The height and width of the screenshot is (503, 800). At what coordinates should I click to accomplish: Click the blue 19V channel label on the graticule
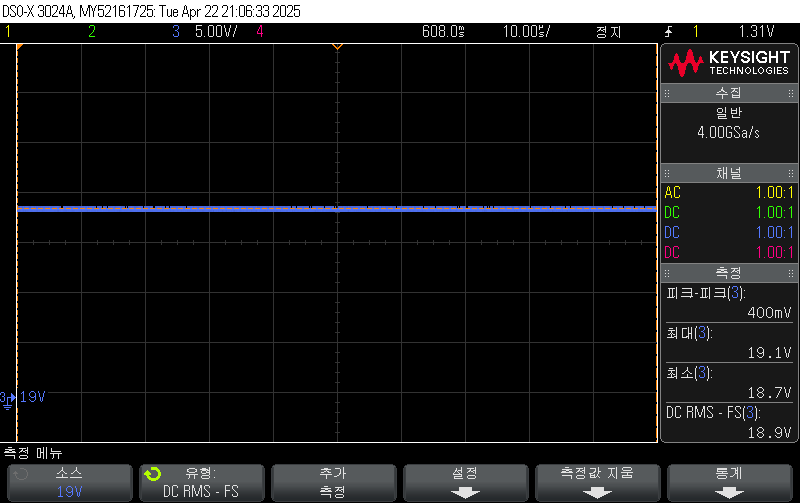[x=33, y=397]
